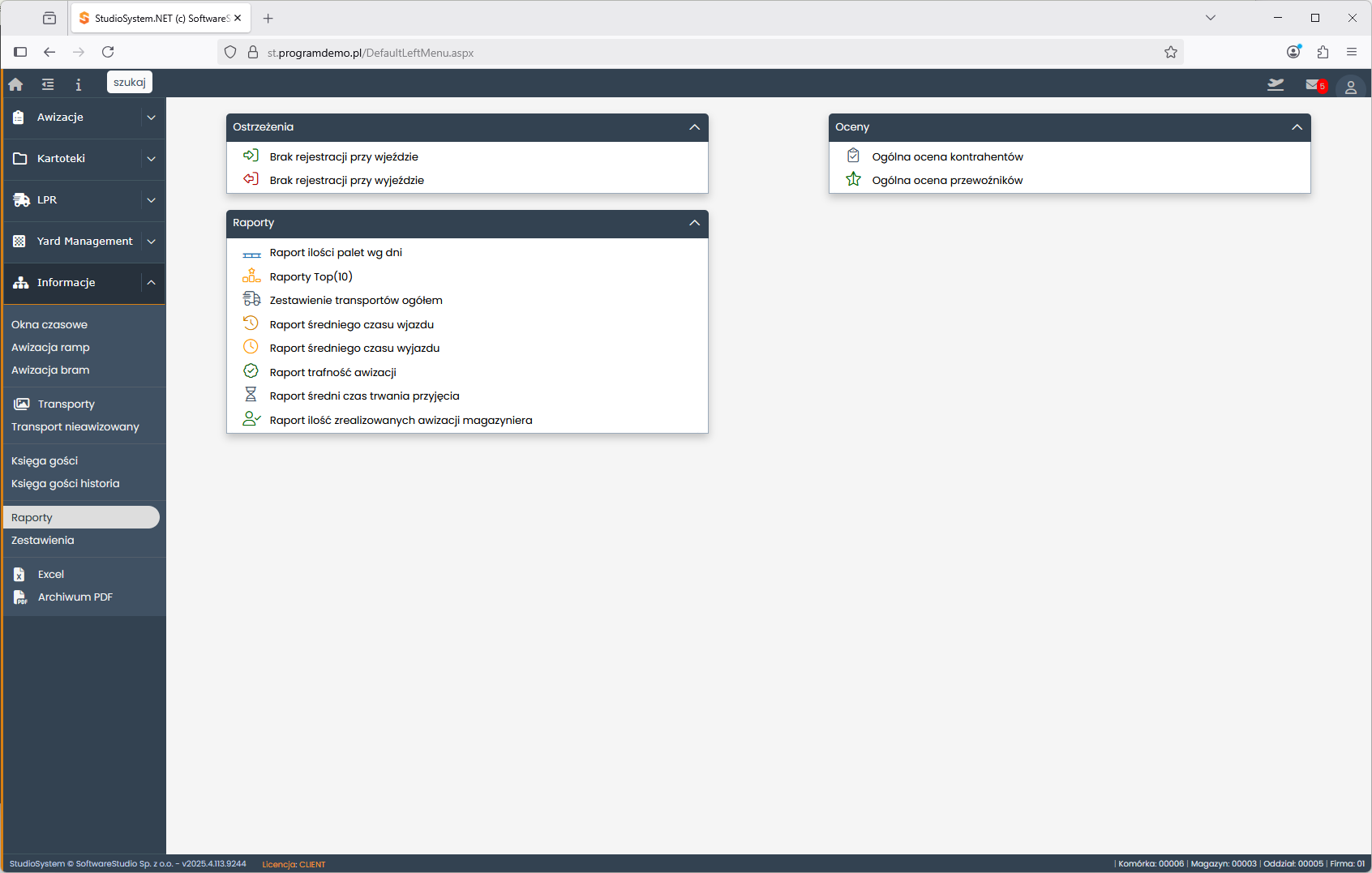The image size is (1372, 873).
Task: Collapse the Informacje sidebar section
Action: (x=151, y=282)
